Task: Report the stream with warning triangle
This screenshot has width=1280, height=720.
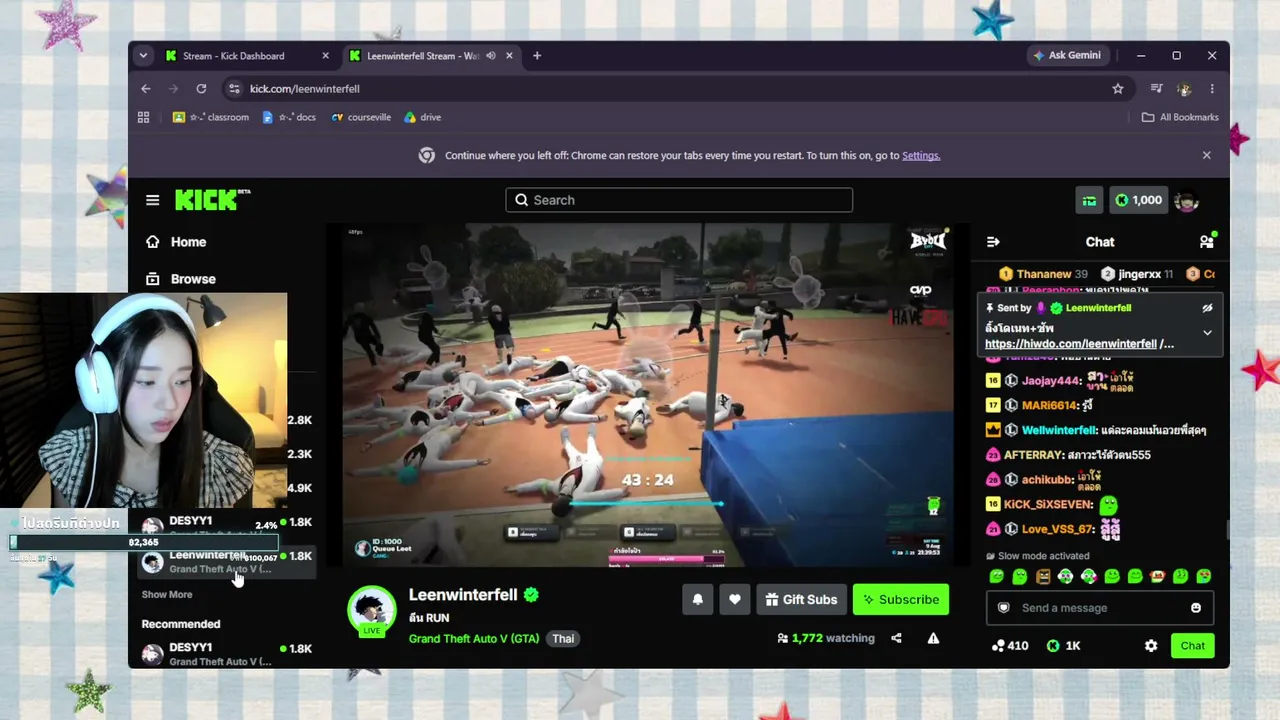Action: (x=933, y=638)
